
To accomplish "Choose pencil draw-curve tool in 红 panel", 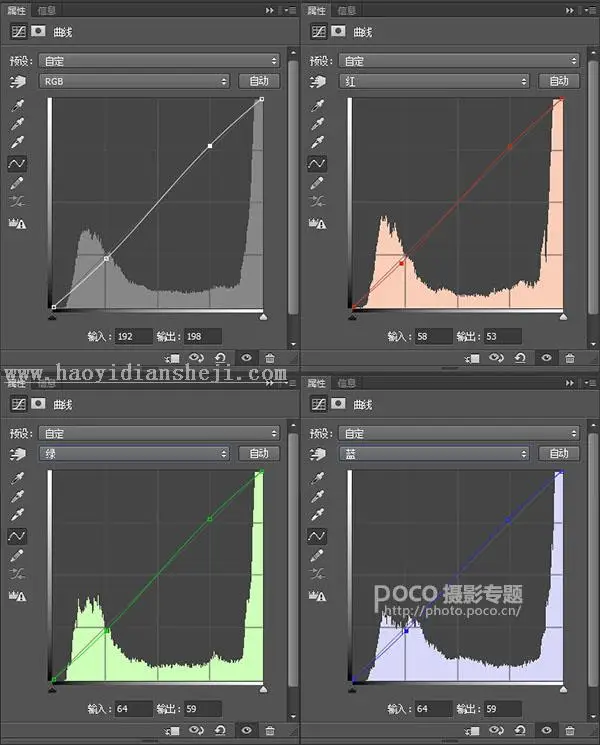I will [317, 182].
